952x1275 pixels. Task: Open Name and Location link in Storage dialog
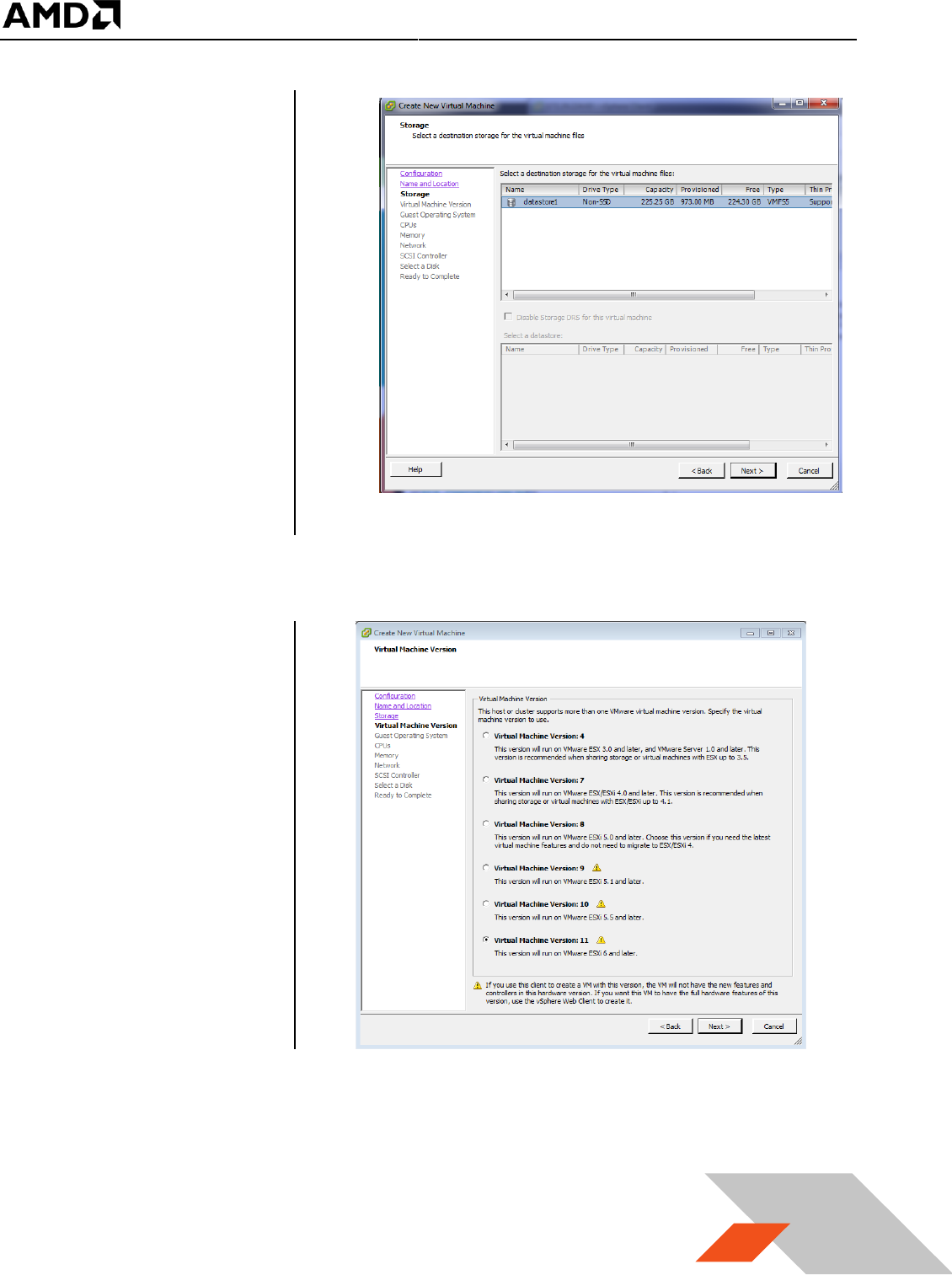[430, 184]
